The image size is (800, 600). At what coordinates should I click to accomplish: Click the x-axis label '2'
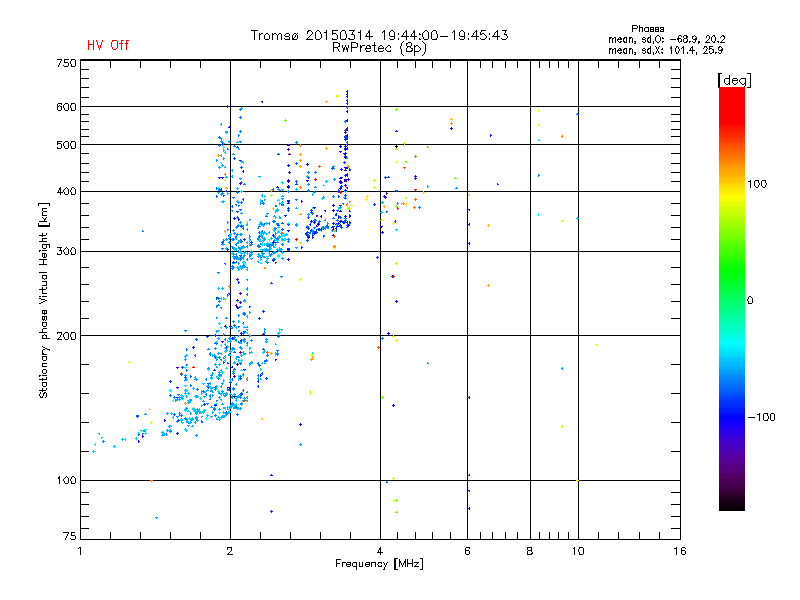pyautogui.click(x=230, y=551)
